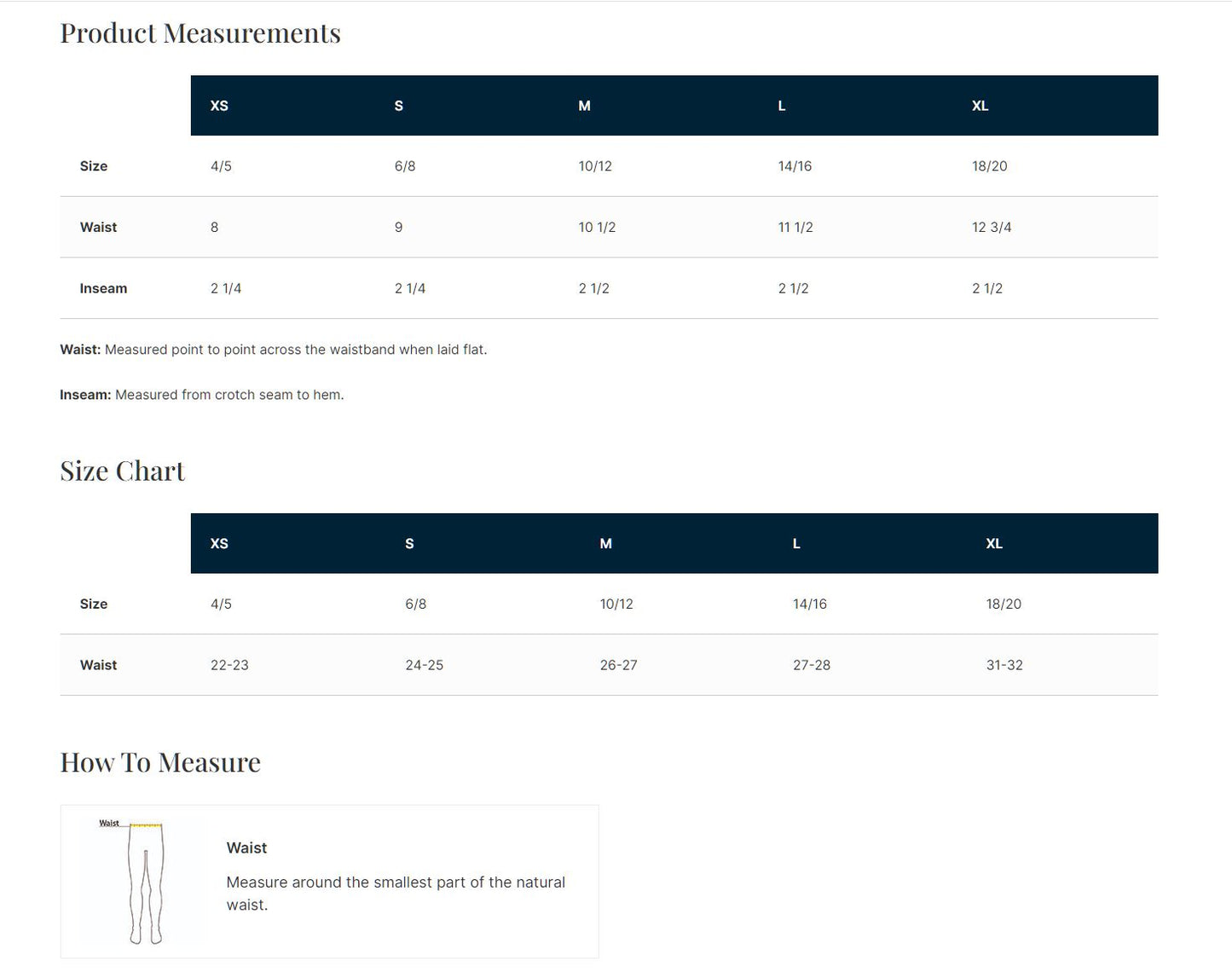Click the Product Measurements heading

coord(200,32)
